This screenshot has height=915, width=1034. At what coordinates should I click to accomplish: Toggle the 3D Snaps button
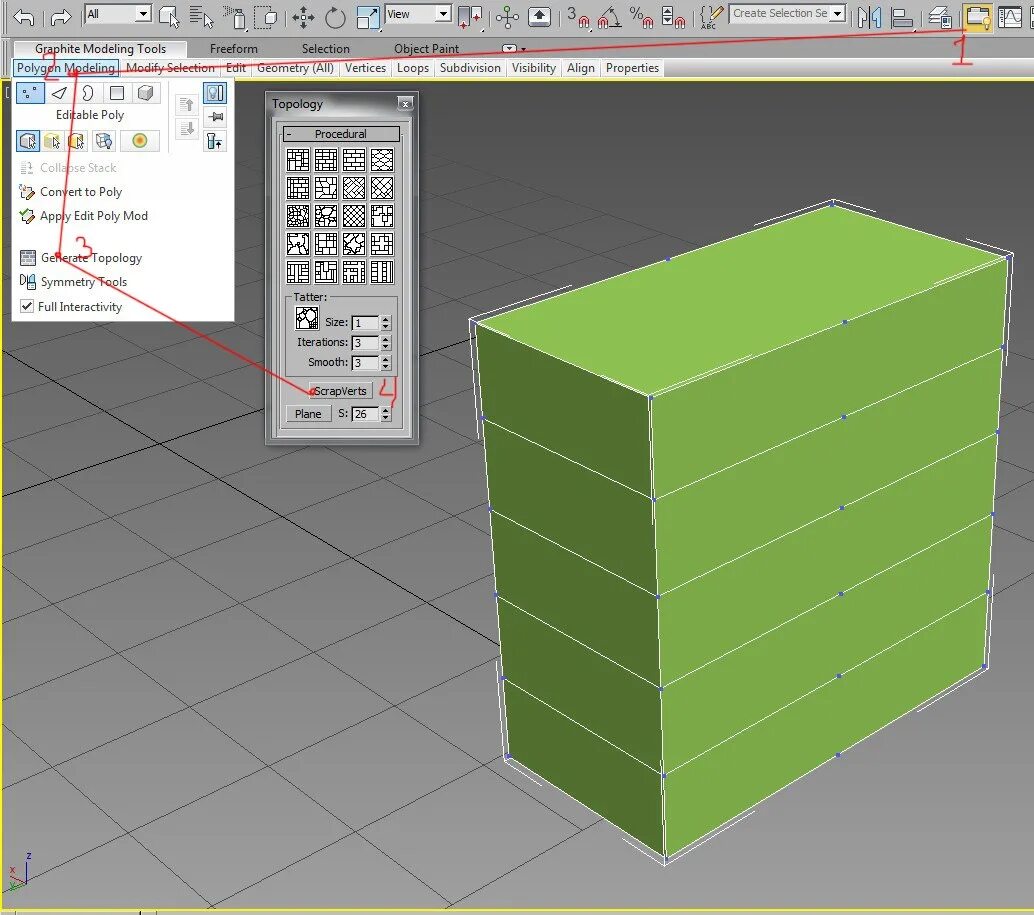(578, 17)
